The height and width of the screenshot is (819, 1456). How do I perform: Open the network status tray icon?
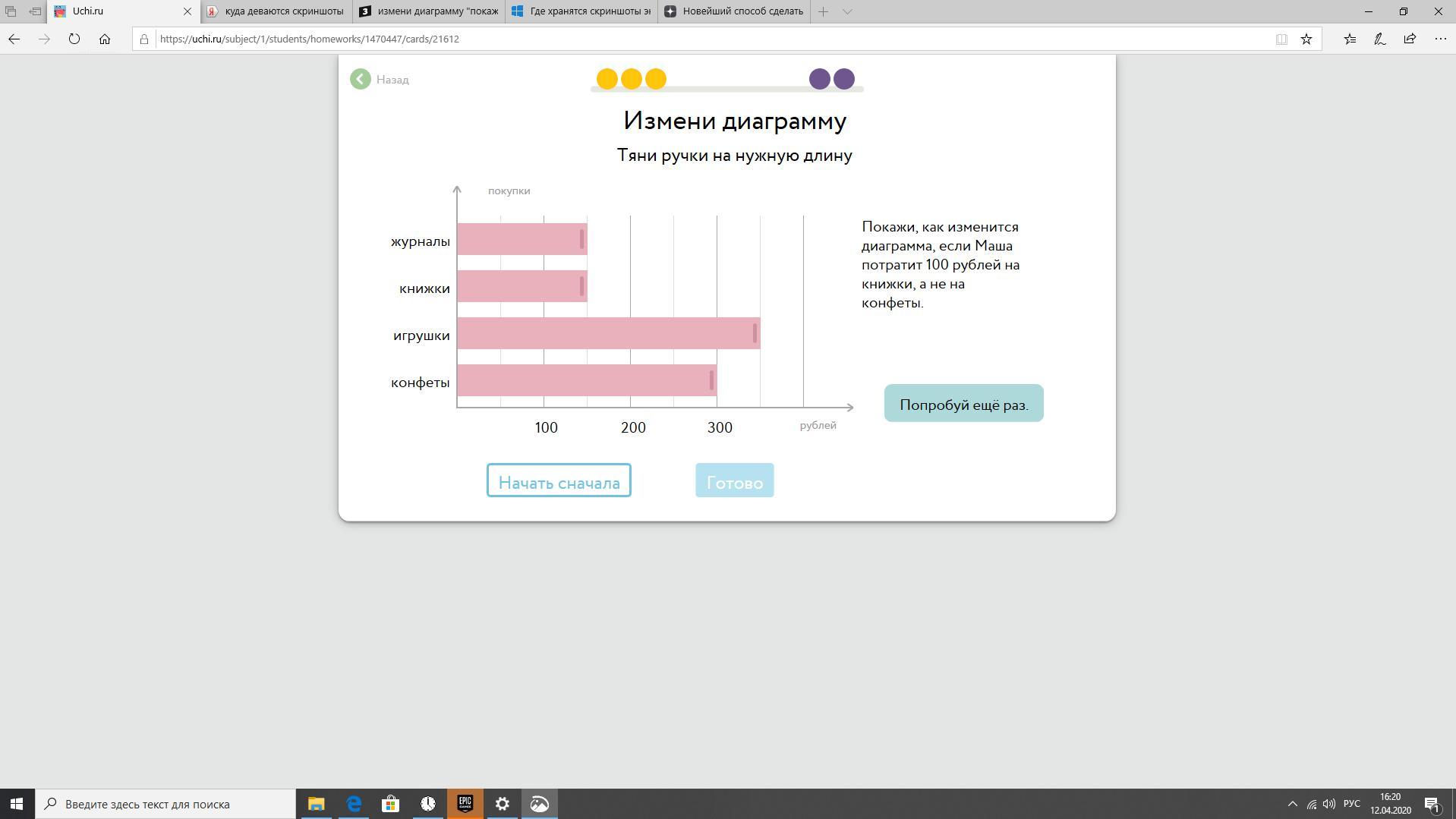(x=1311, y=804)
